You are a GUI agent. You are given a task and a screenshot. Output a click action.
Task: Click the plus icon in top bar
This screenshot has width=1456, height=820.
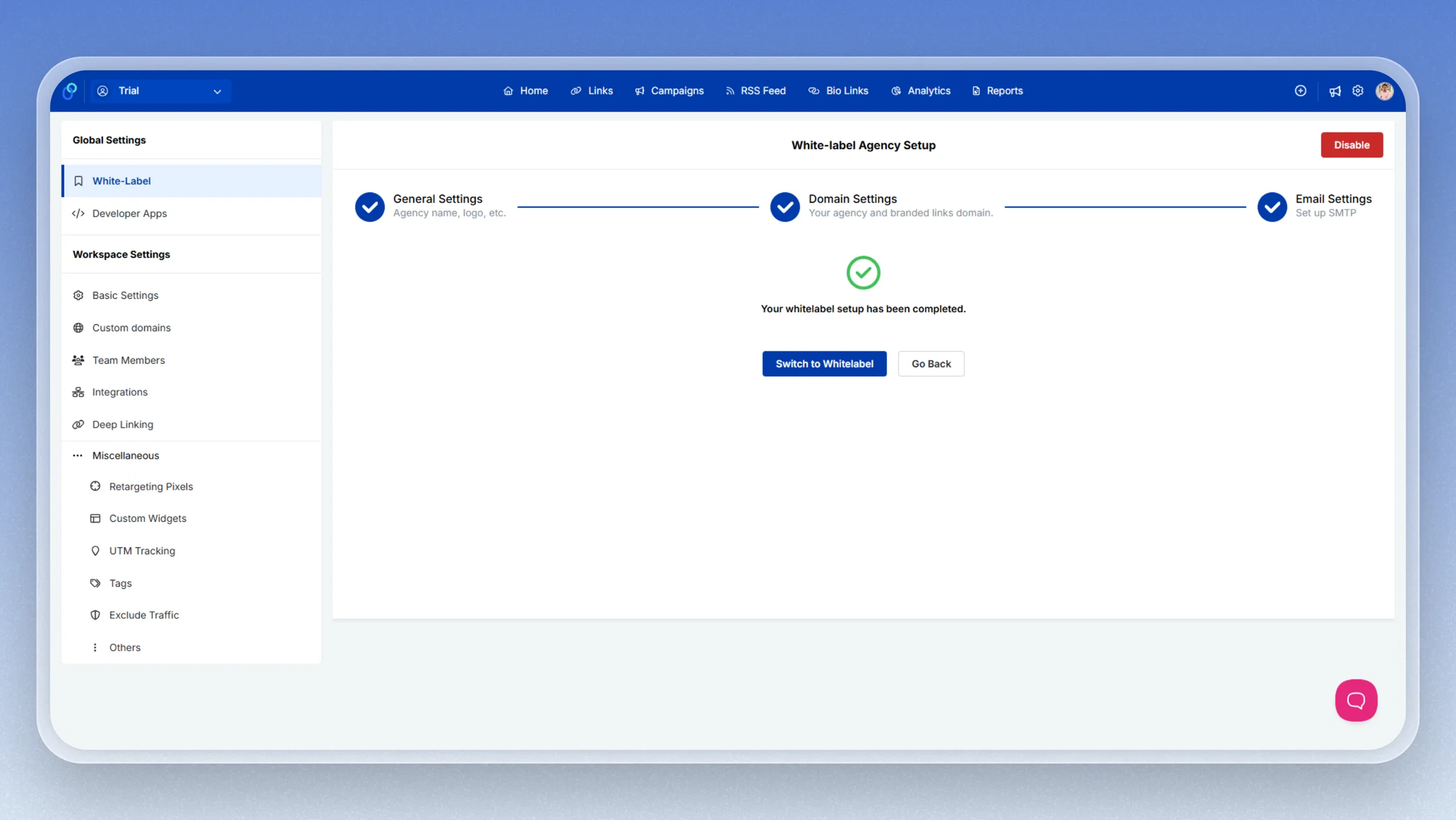1300,90
